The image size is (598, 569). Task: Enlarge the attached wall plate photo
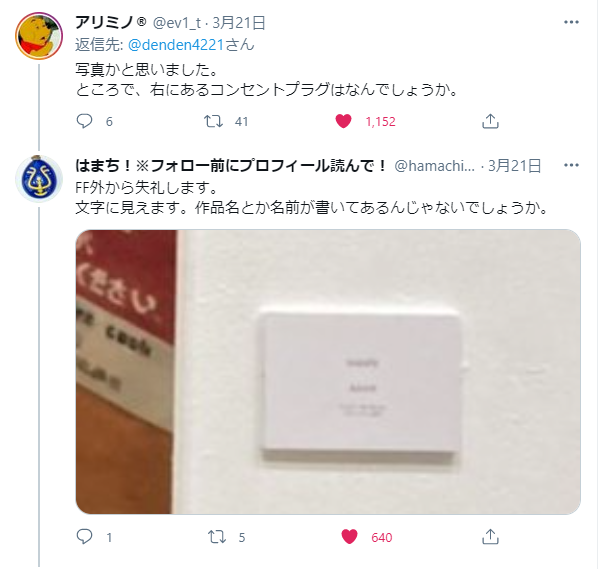pyautogui.click(x=328, y=372)
